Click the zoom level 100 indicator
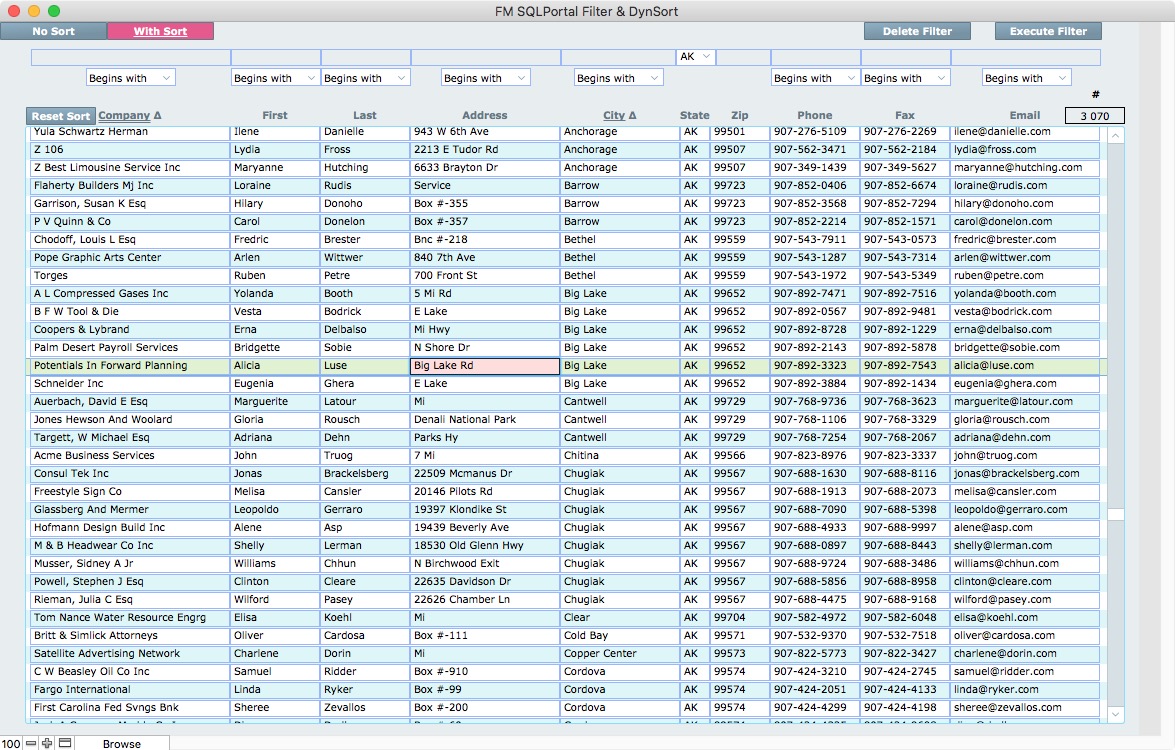Screen dimensions: 1175x750 tap(11, 743)
